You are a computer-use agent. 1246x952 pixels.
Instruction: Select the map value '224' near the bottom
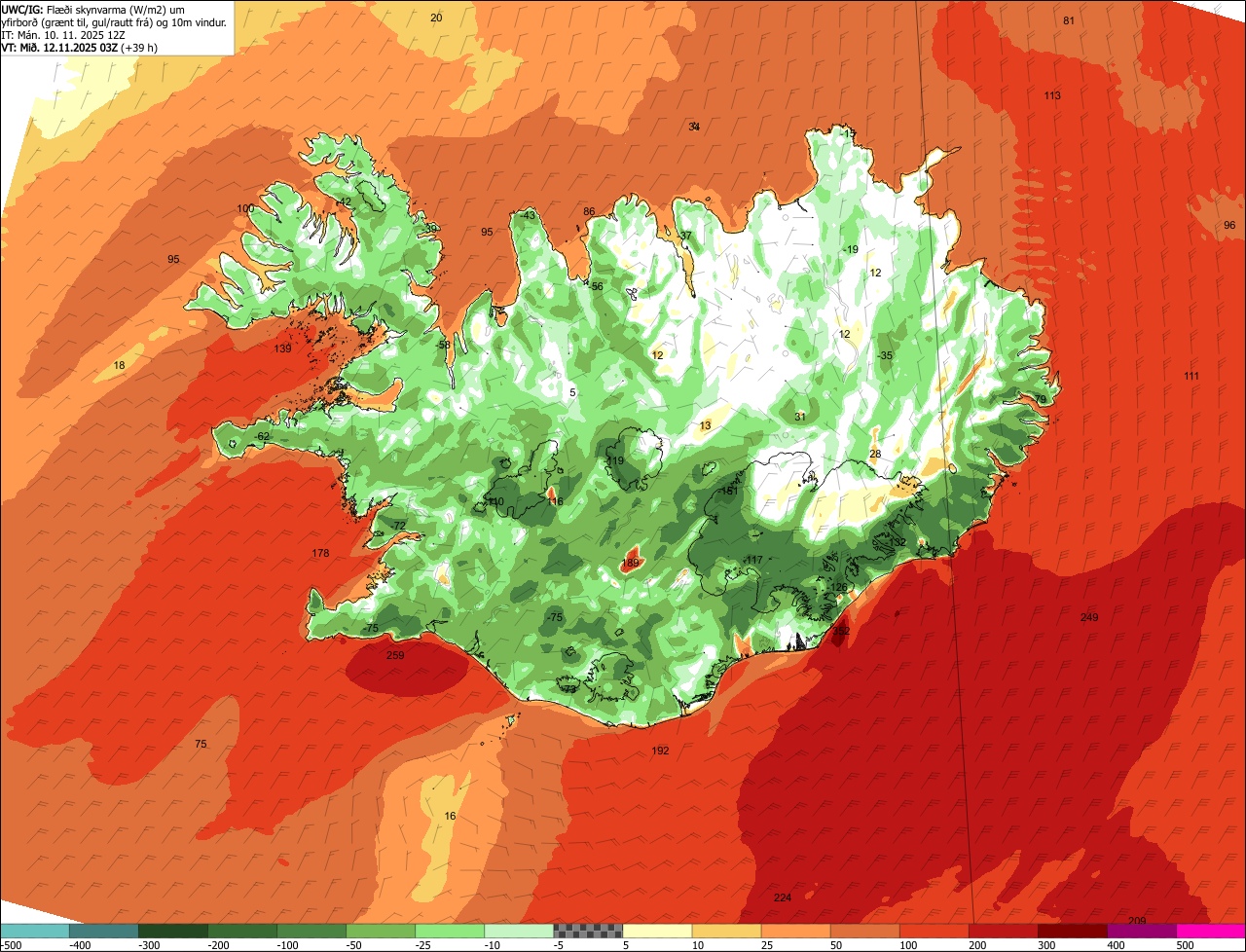[783, 897]
